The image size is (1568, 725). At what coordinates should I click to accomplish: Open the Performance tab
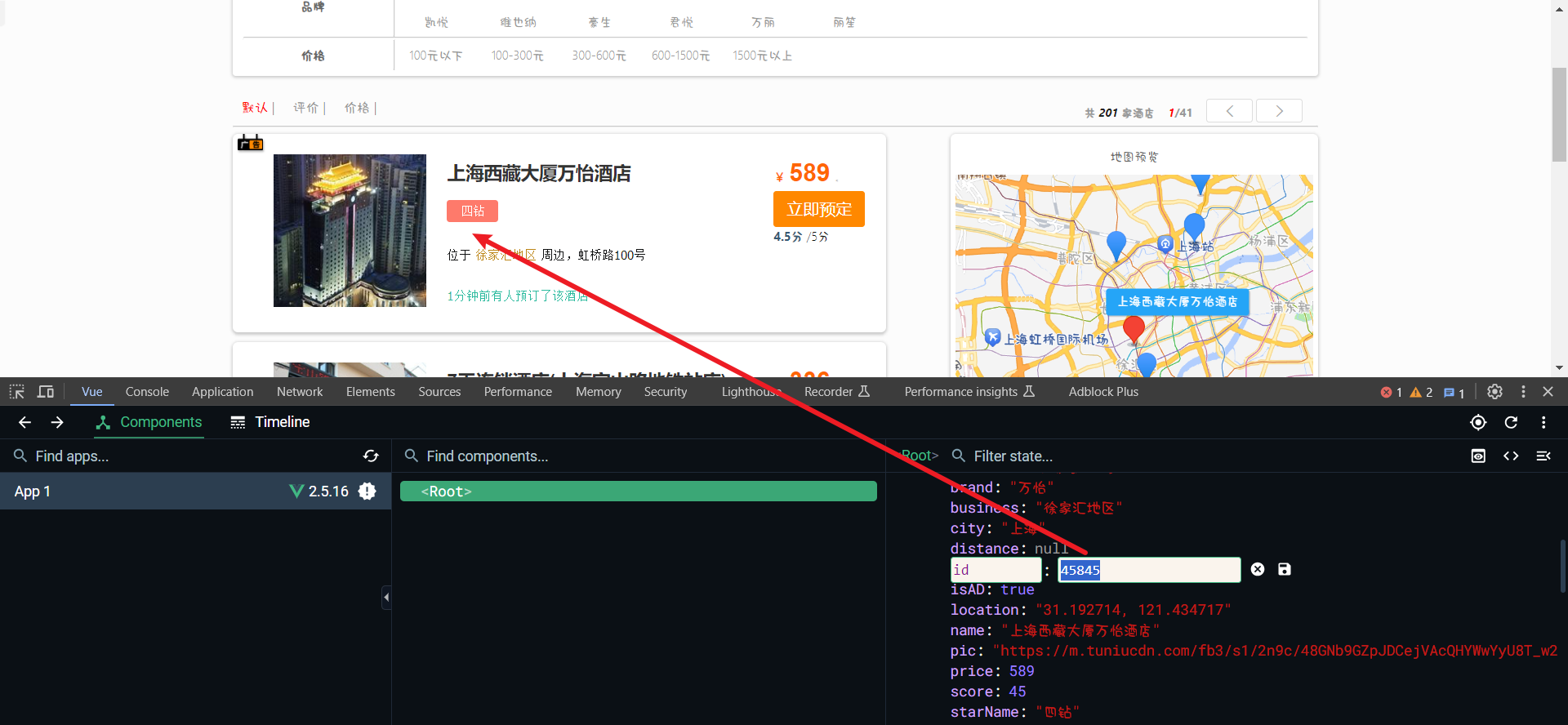pos(518,392)
